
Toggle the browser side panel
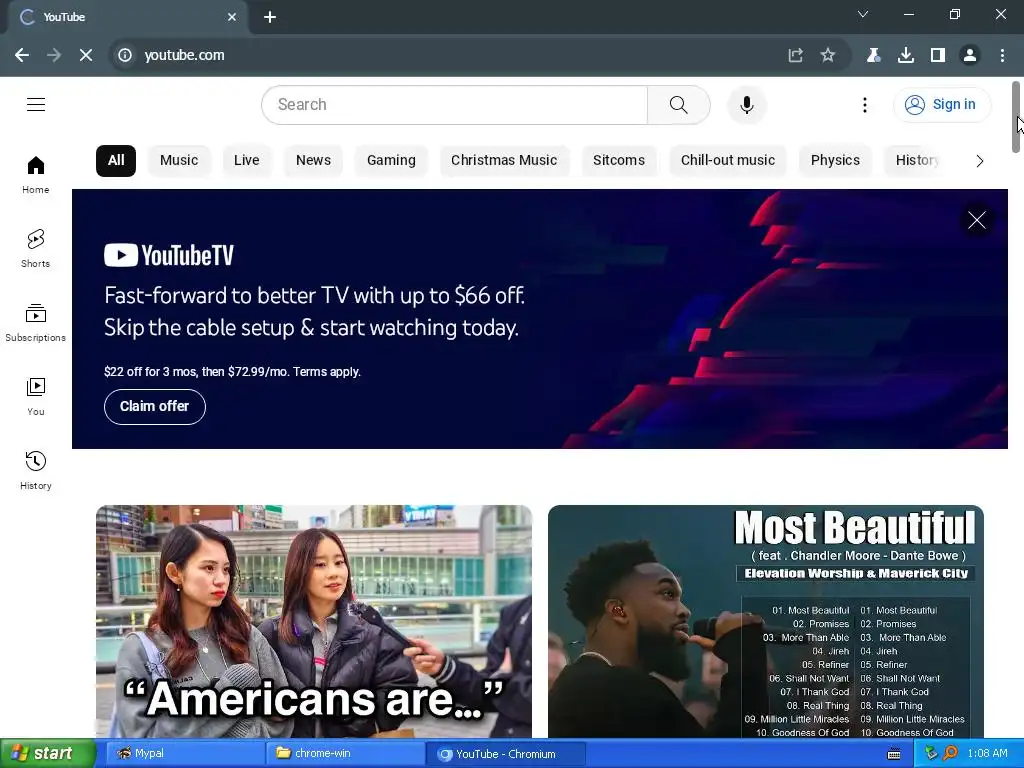[x=938, y=55]
